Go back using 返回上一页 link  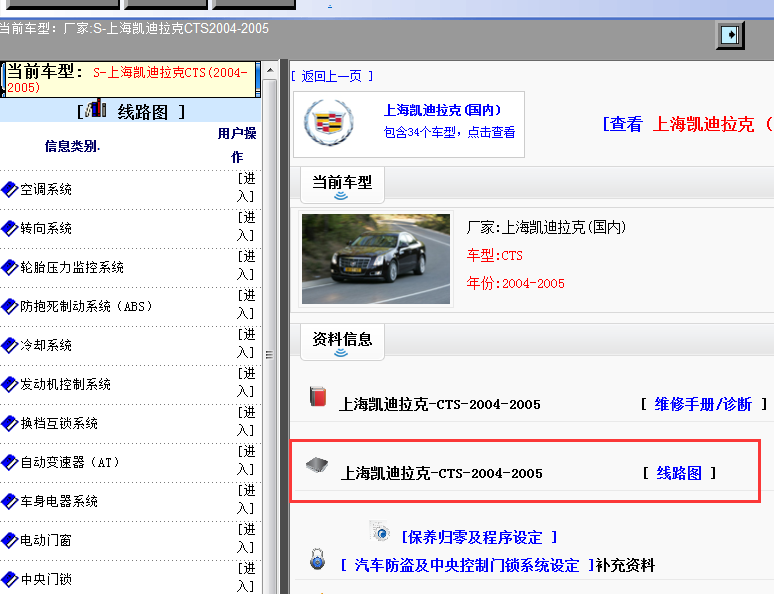(x=332, y=76)
